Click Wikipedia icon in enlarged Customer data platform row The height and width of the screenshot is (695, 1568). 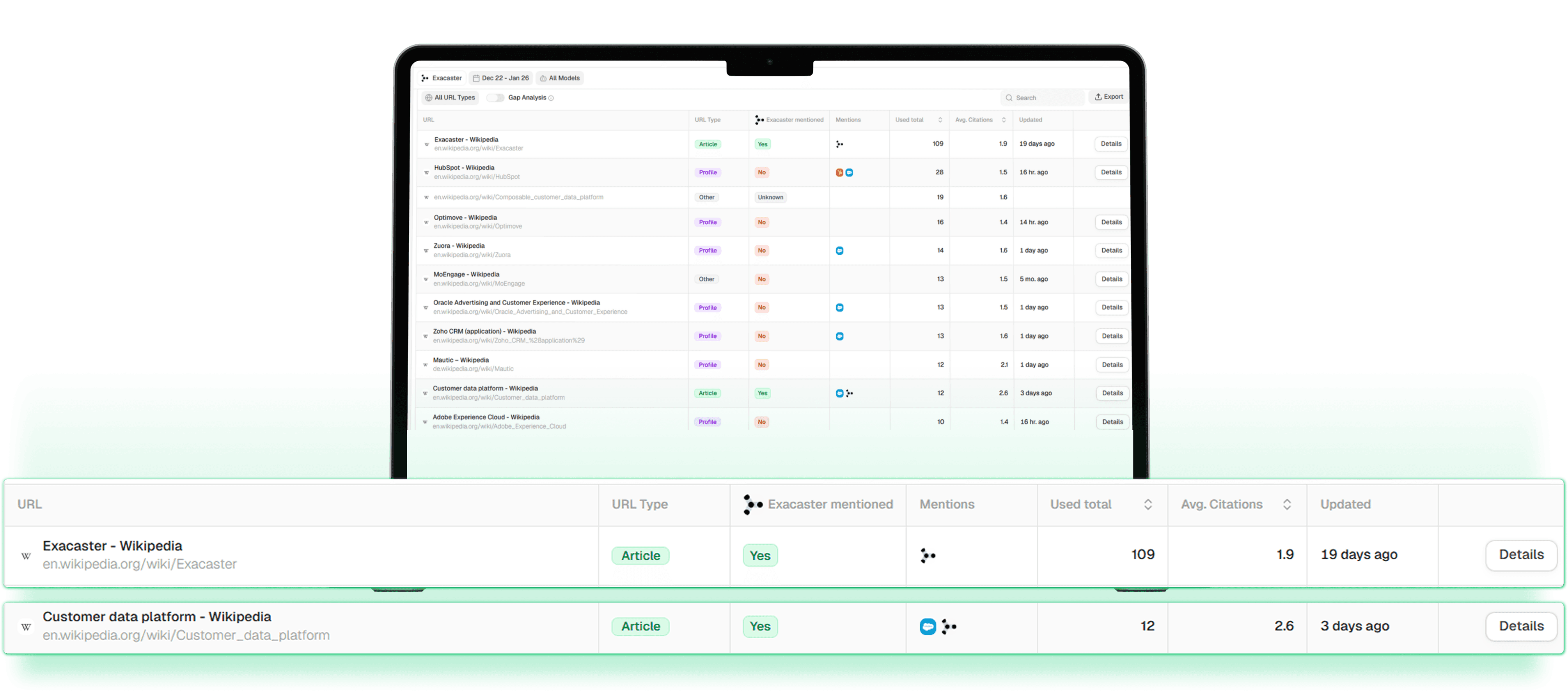[26, 627]
